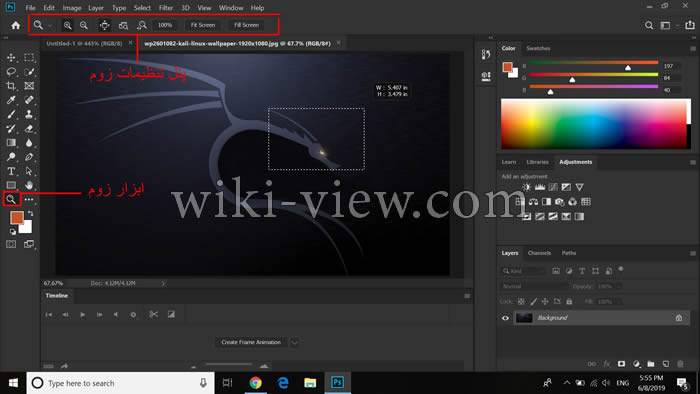The image size is (700, 394).
Task: Lock transparent pixels in Layers panel
Action: (521, 302)
